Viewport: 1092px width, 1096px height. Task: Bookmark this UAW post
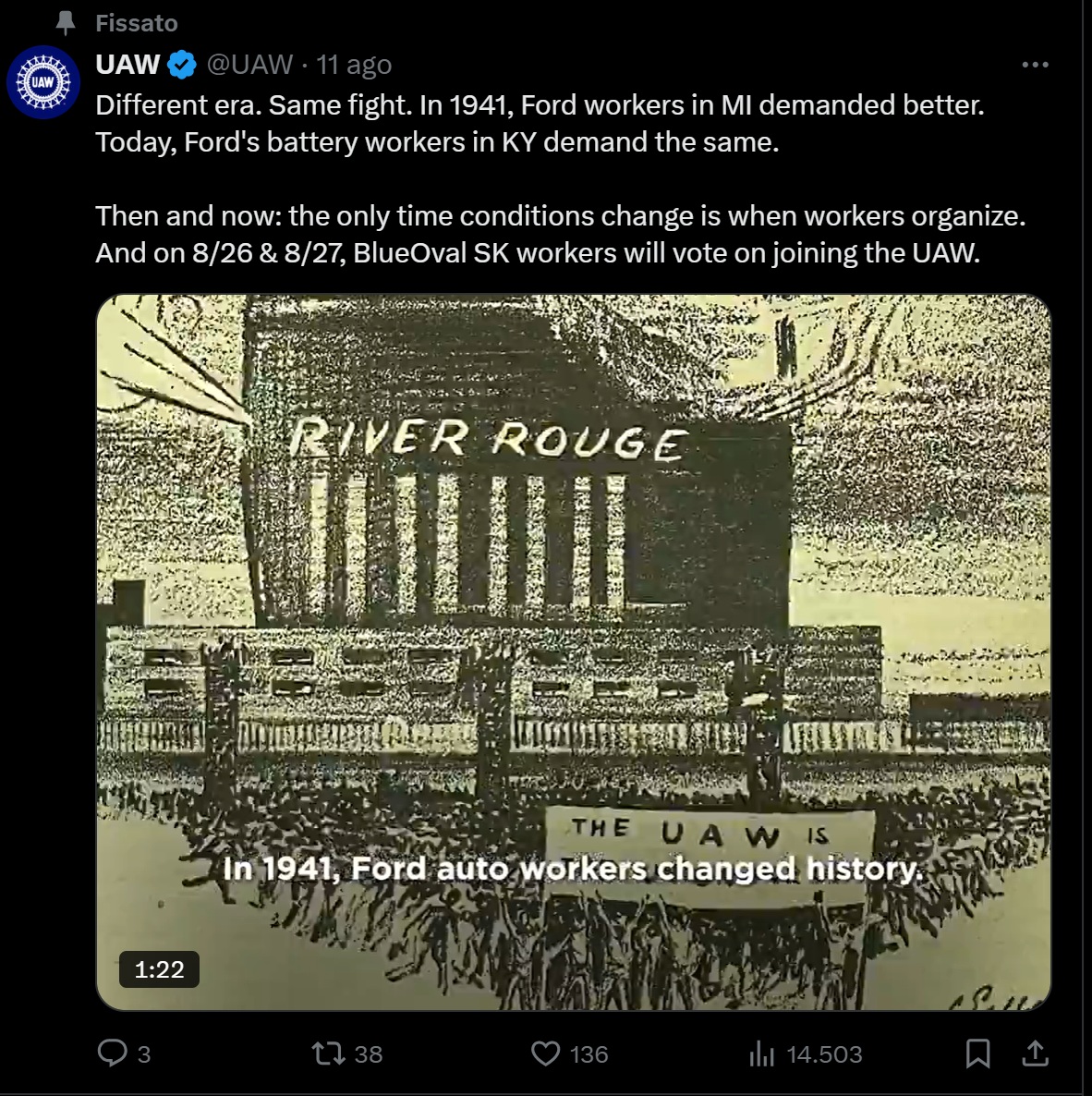(x=977, y=1053)
